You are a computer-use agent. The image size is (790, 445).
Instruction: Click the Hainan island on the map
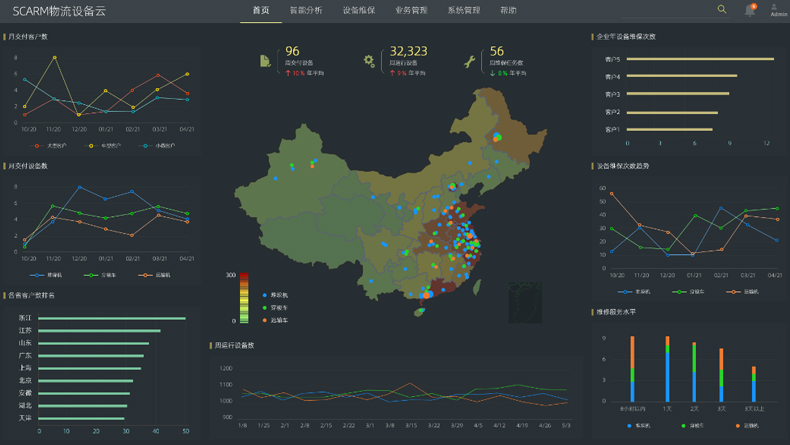[x=421, y=311]
